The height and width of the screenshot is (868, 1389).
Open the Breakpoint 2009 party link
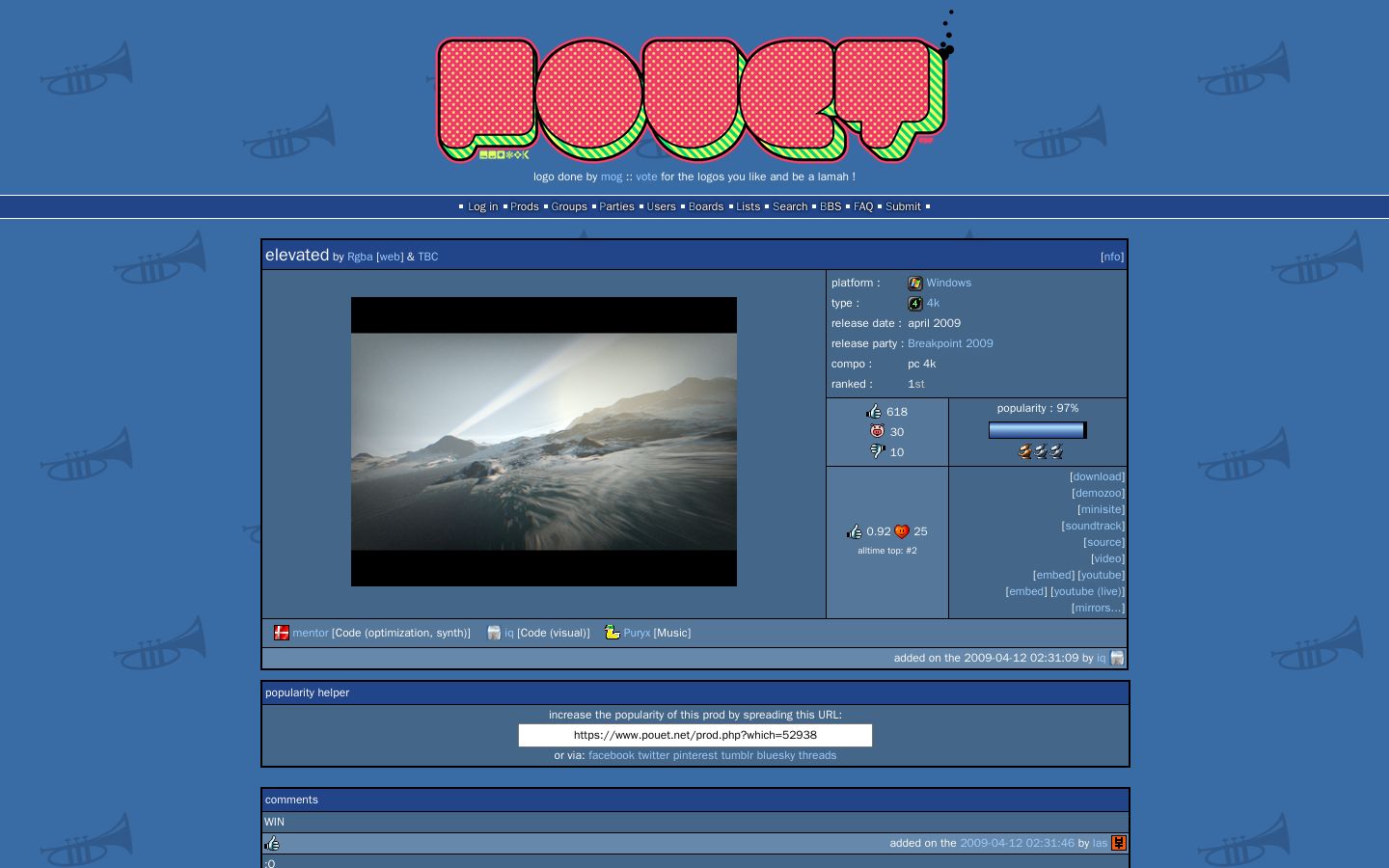tap(950, 343)
